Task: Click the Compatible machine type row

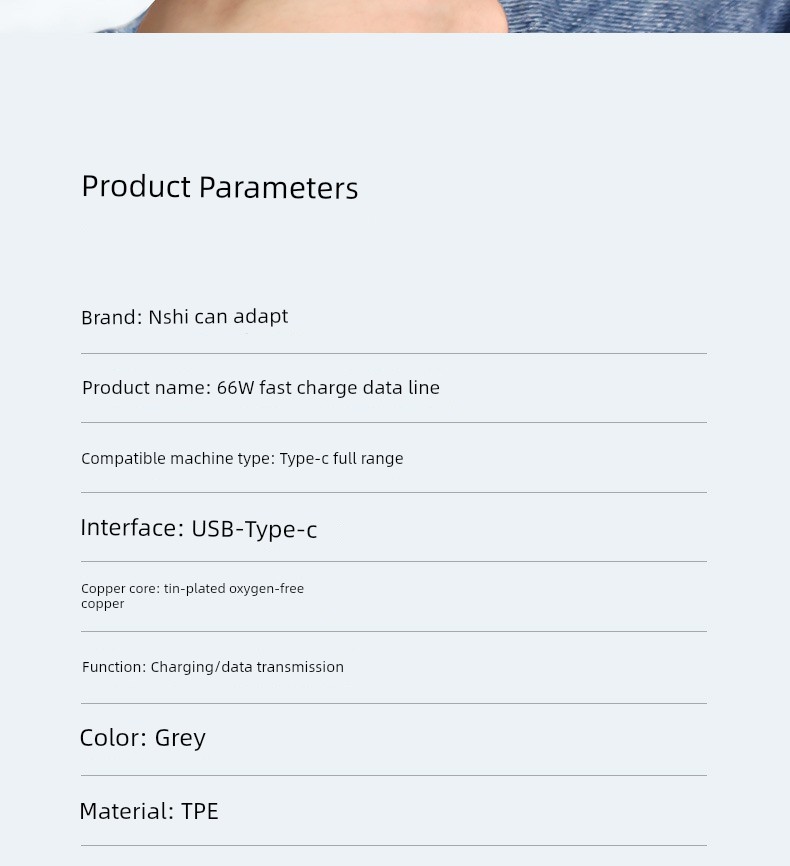Action: click(242, 459)
